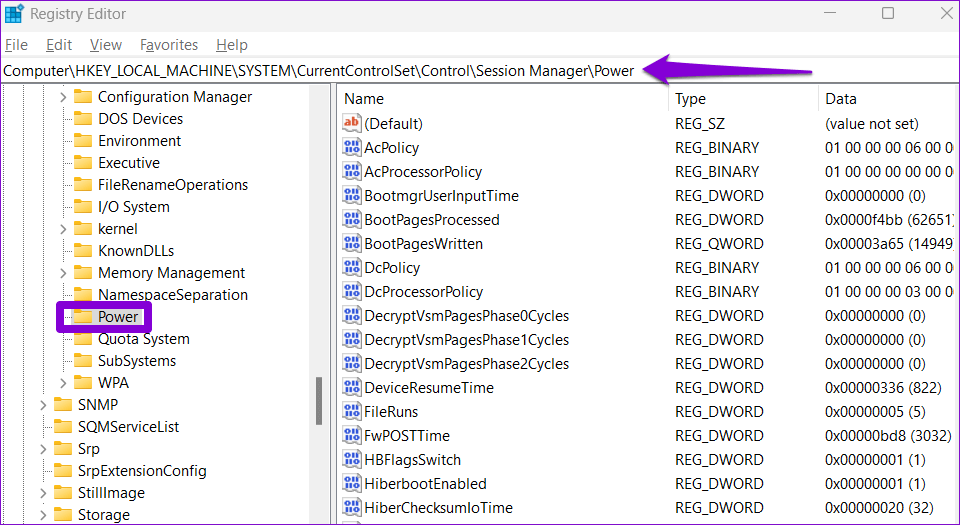Screen dimensions: 960x525
Task: Maximize the Registry Editor window
Action: coord(888,13)
